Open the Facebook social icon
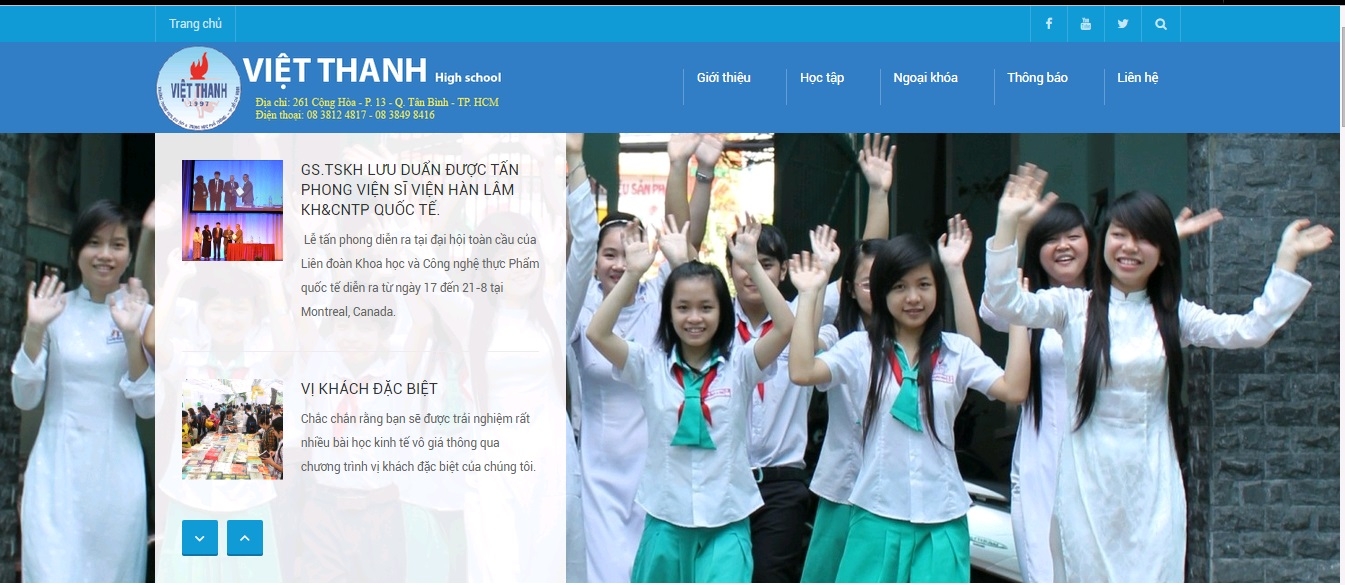Image resolution: width=1345 pixels, height=585 pixels. tap(1048, 24)
